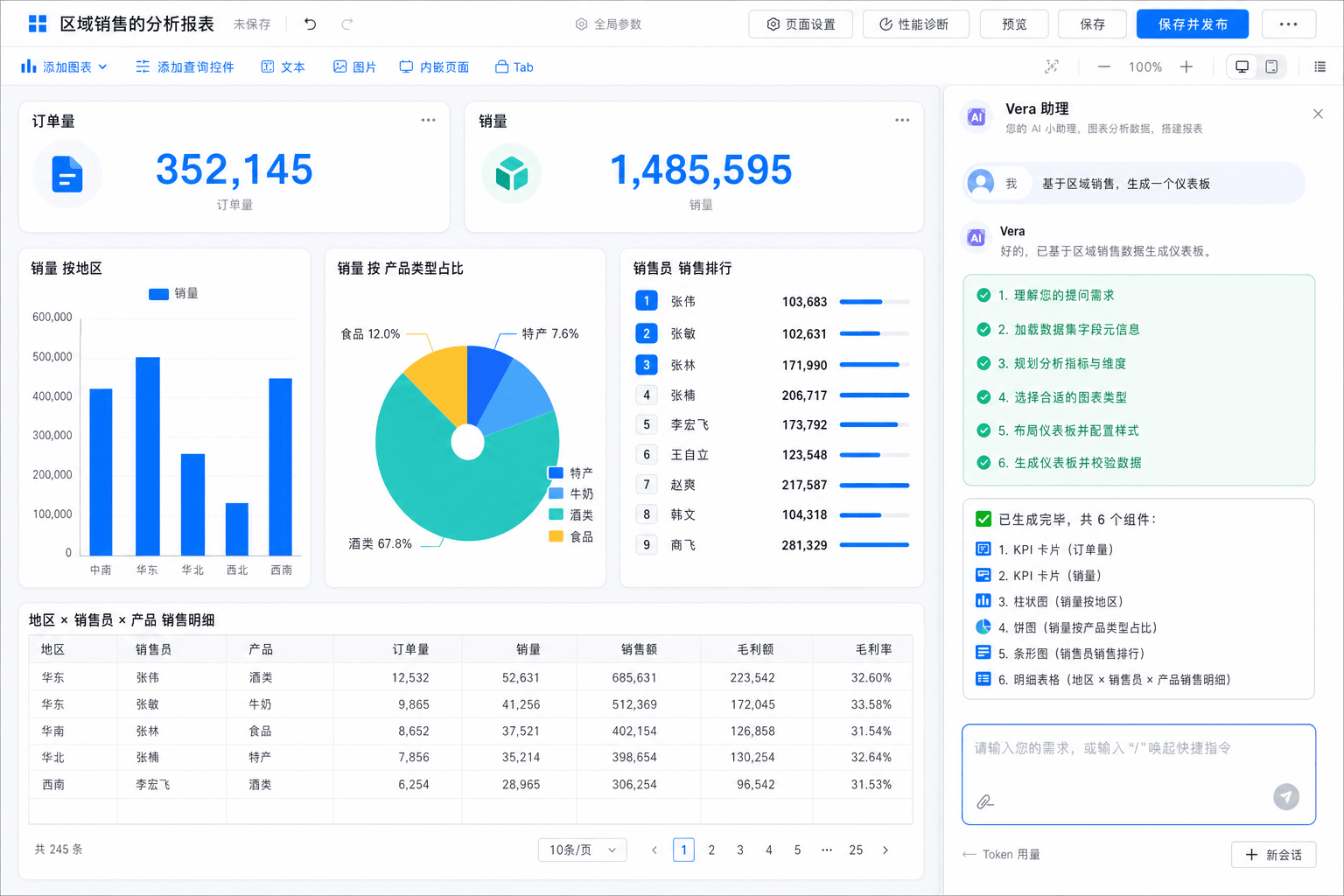
Task: Open the top-right more options menu
Action: pyautogui.click(x=1288, y=24)
